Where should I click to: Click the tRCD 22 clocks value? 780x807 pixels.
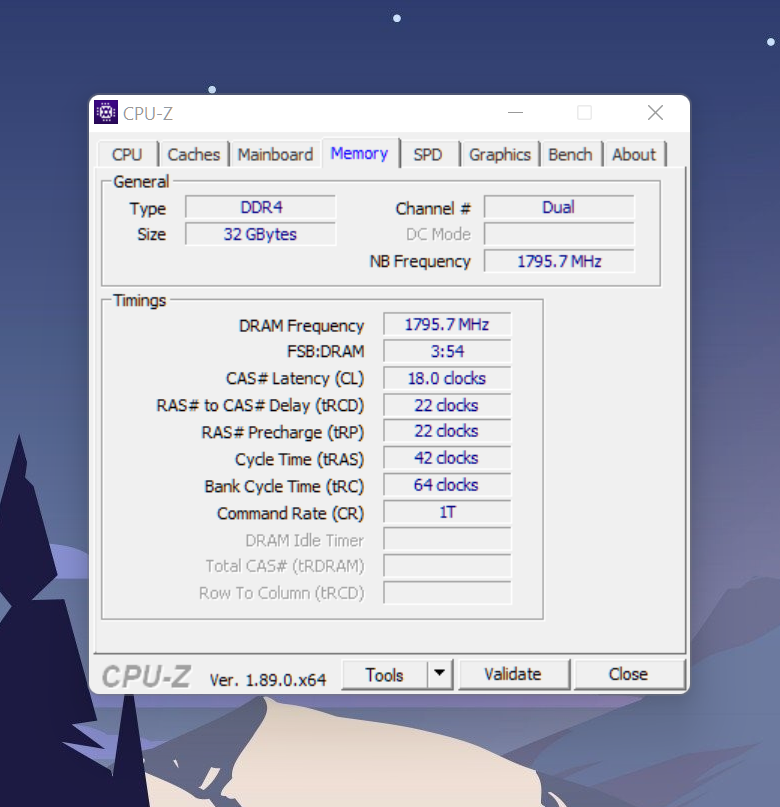pos(447,406)
